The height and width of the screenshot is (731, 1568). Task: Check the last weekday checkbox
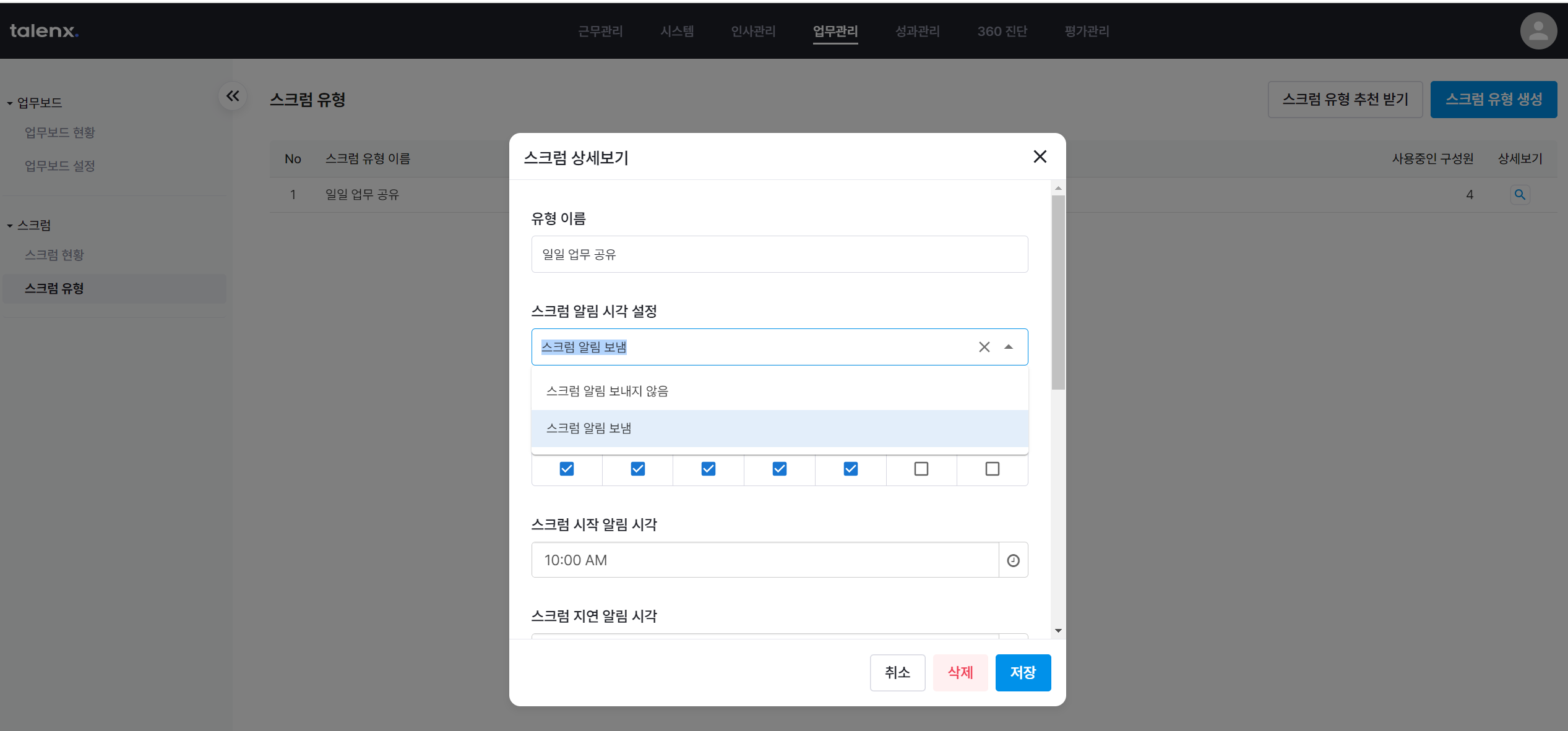(x=992, y=469)
